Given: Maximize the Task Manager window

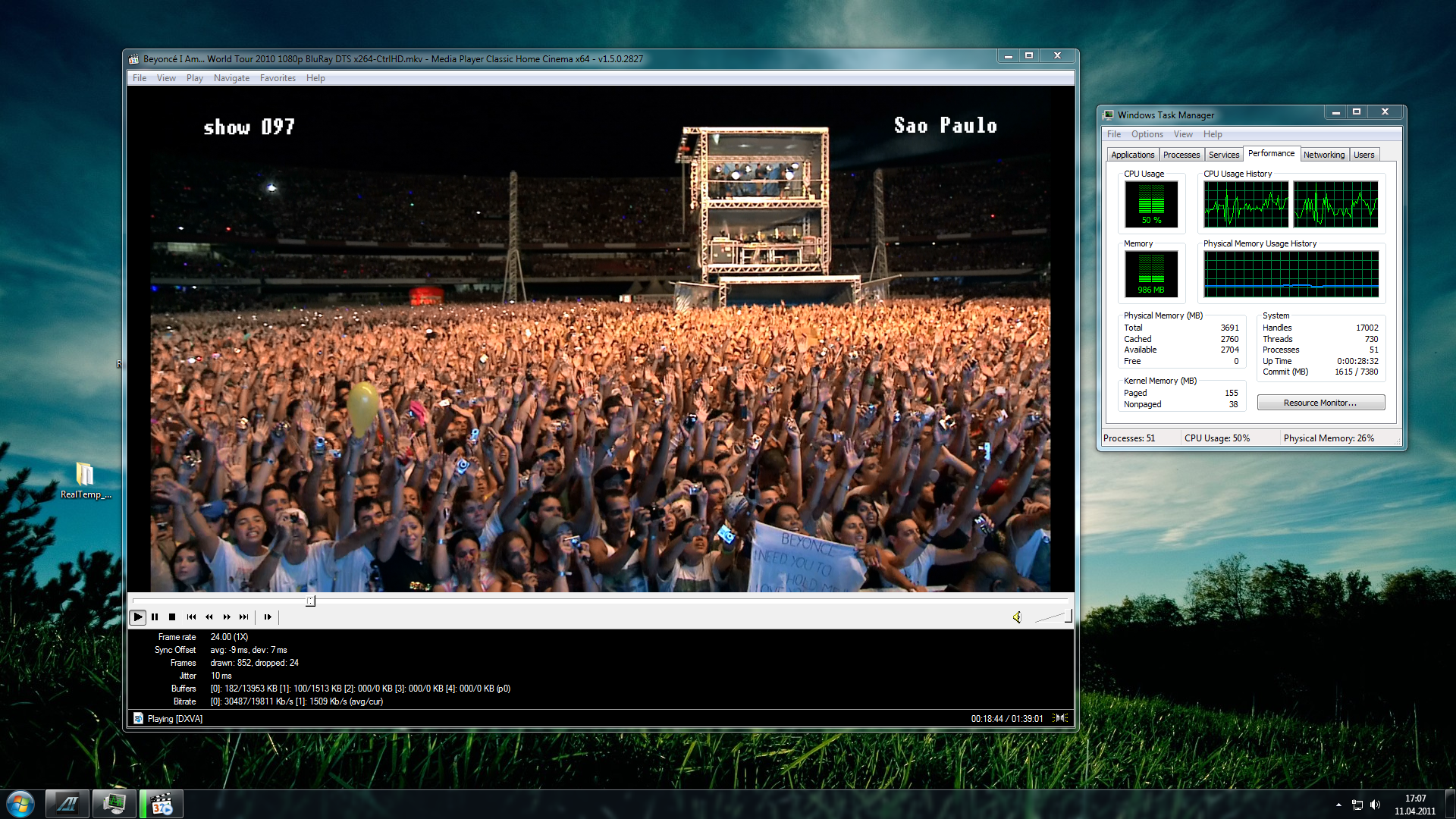Looking at the screenshot, I should [x=1357, y=112].
